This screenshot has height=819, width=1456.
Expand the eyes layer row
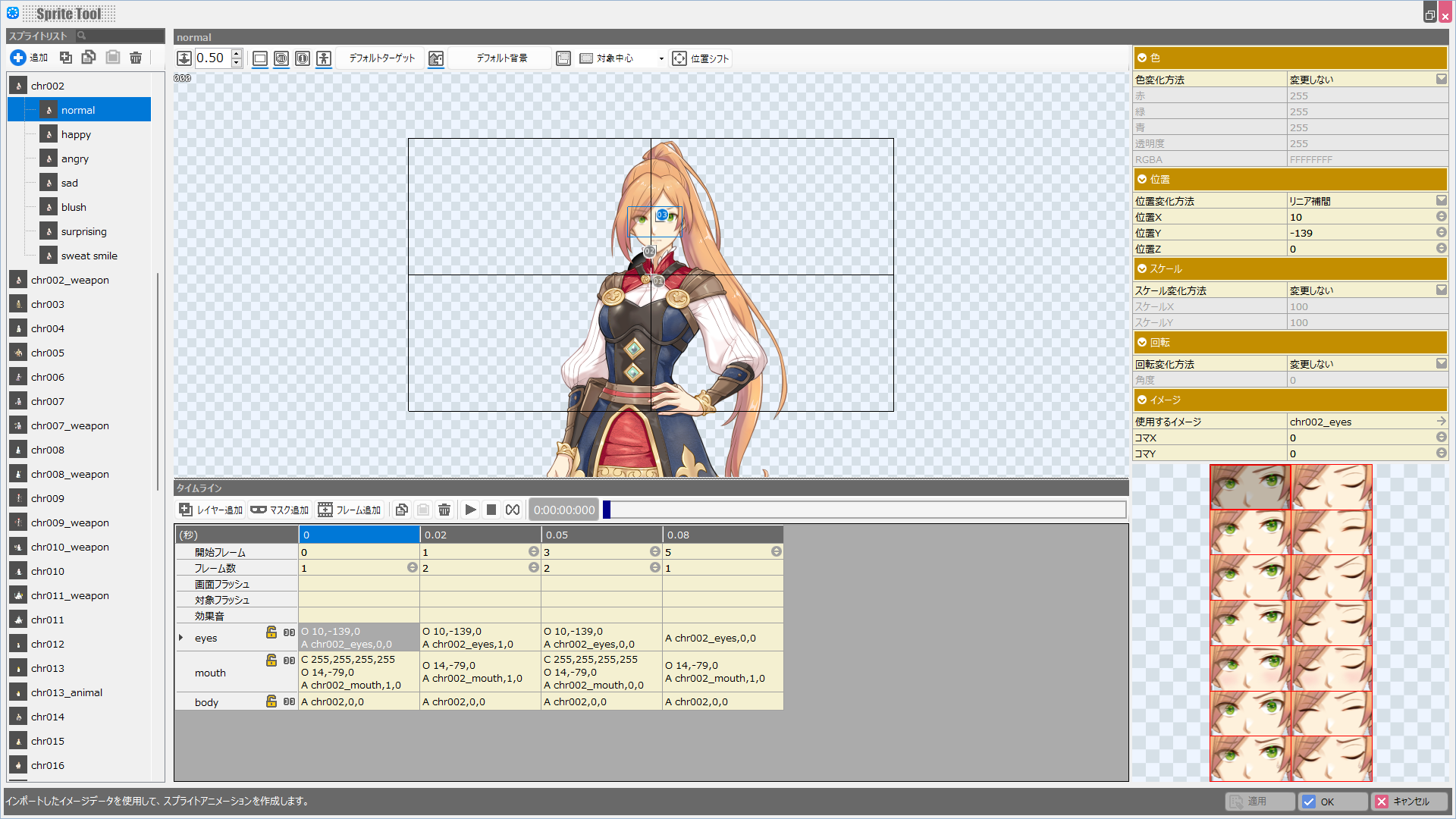(180, 638)
